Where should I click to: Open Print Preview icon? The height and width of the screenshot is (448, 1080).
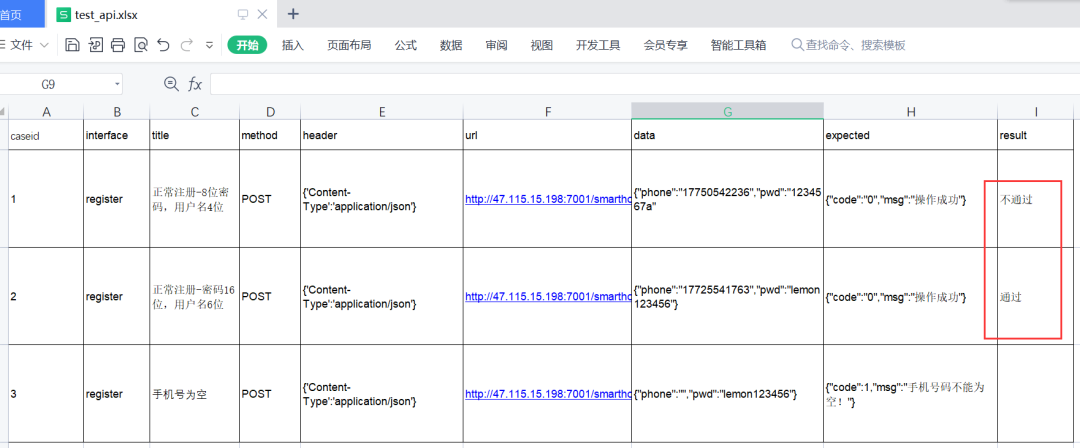pos(141,45)
